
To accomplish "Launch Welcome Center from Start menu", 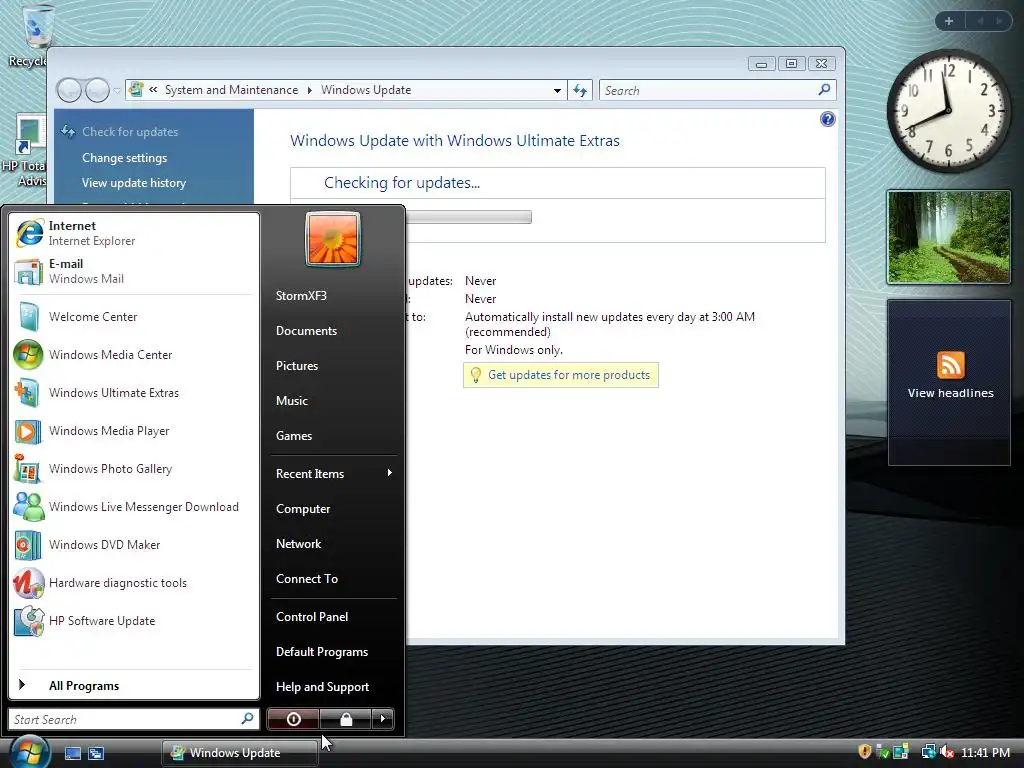I will click(134, 317).
